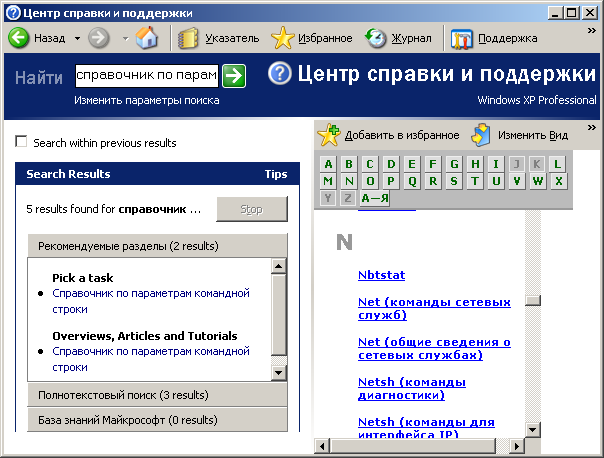604x458 pixels.
Task: Jump to letter A in index
Action: click(328, 164)
